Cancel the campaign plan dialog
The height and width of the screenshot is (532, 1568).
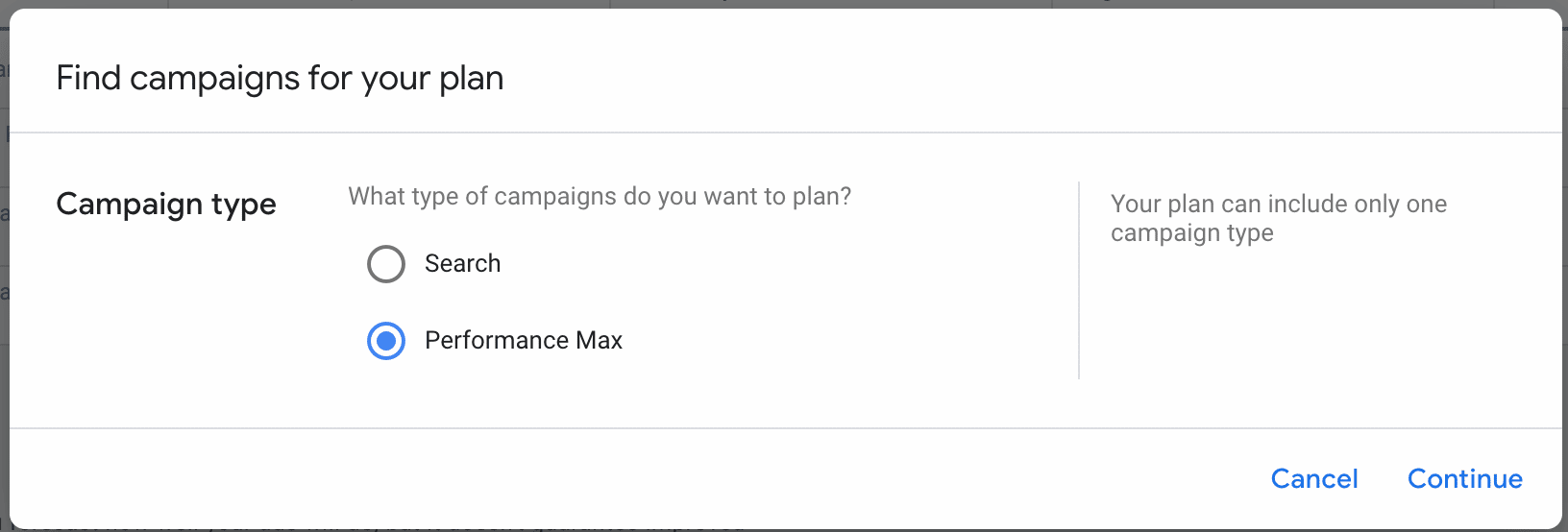pyautogui.click(x=1313, y=479)
